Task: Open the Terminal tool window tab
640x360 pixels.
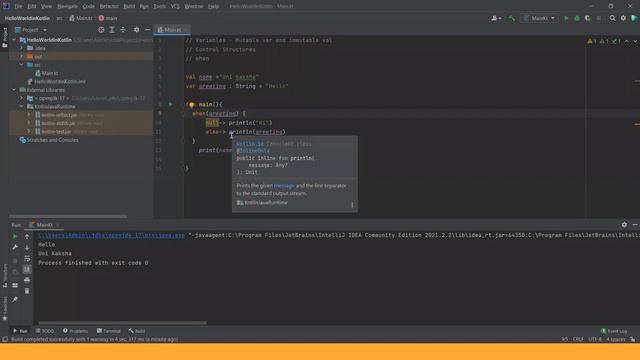Action: (109, 331)
